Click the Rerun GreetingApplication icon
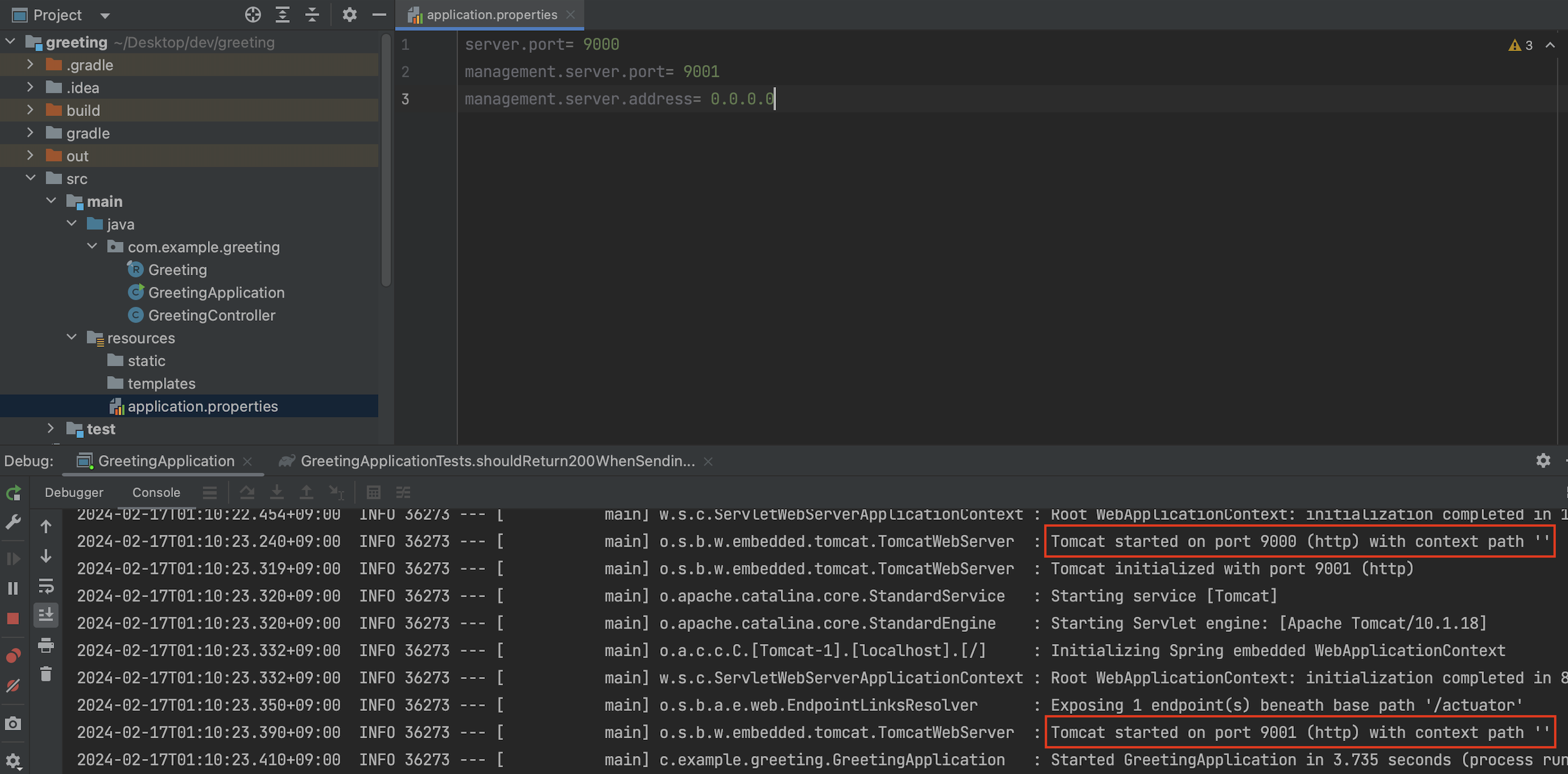 click(x=13, y=492)
